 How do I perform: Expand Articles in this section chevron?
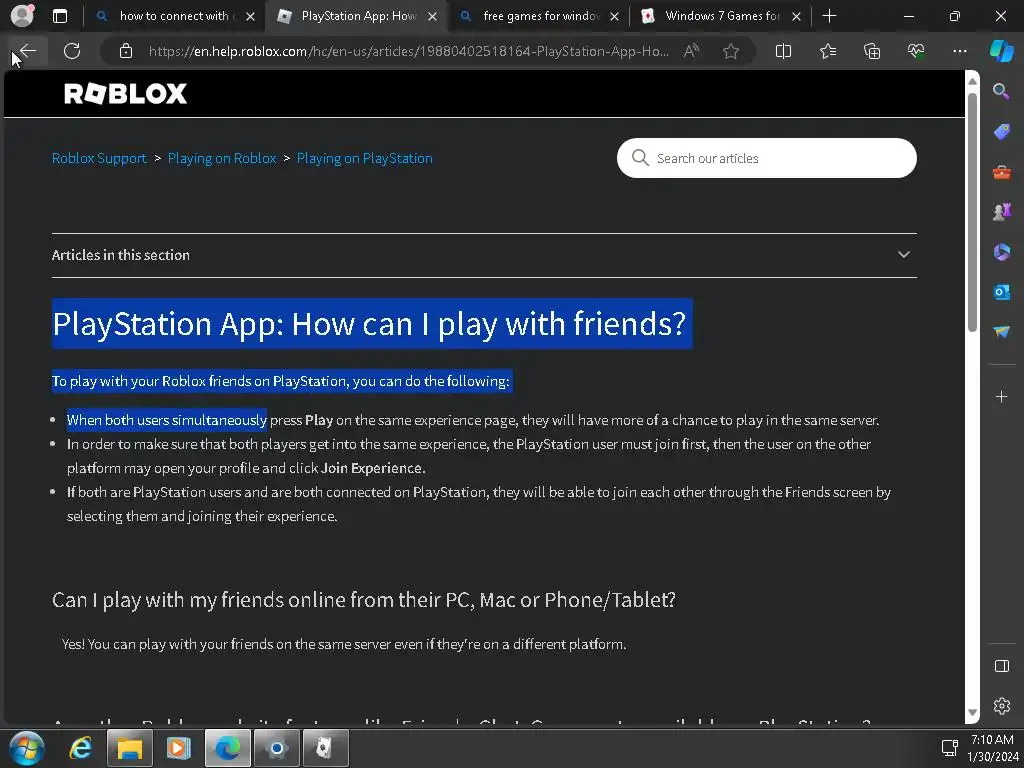tap(903, 255)
